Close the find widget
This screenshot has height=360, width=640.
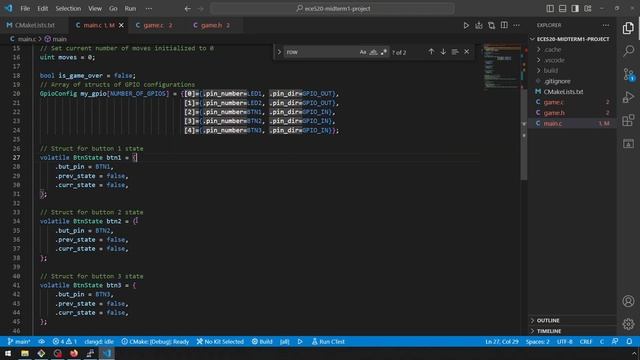pyautogui.click(x=467, y=52)
